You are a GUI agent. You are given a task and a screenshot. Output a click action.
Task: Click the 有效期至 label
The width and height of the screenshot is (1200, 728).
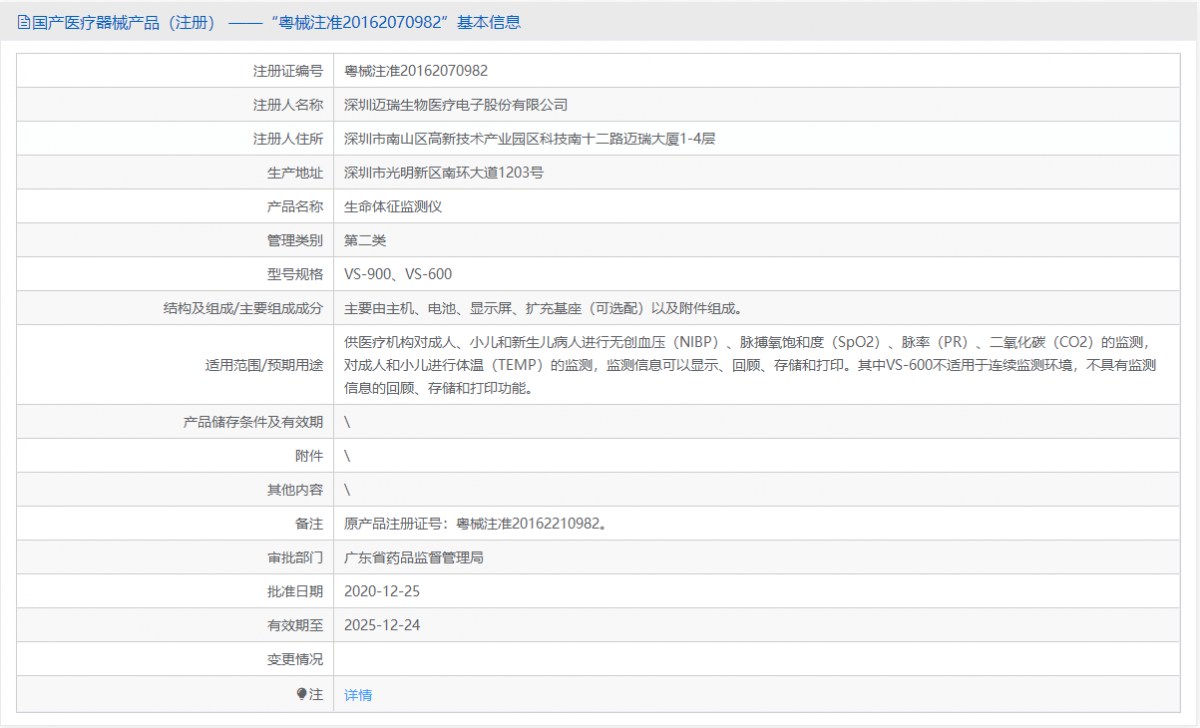pos(295,625)
